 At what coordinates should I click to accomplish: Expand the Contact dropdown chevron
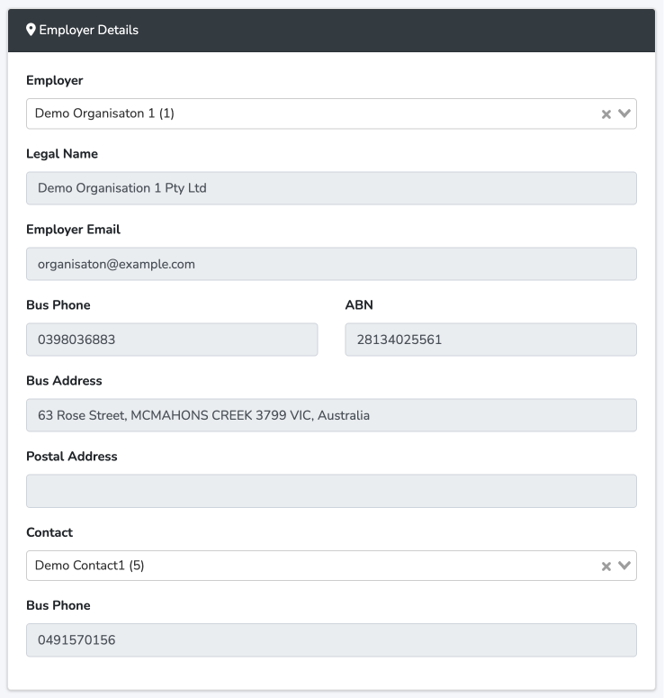pyautogui.click(x=625, y=566)
